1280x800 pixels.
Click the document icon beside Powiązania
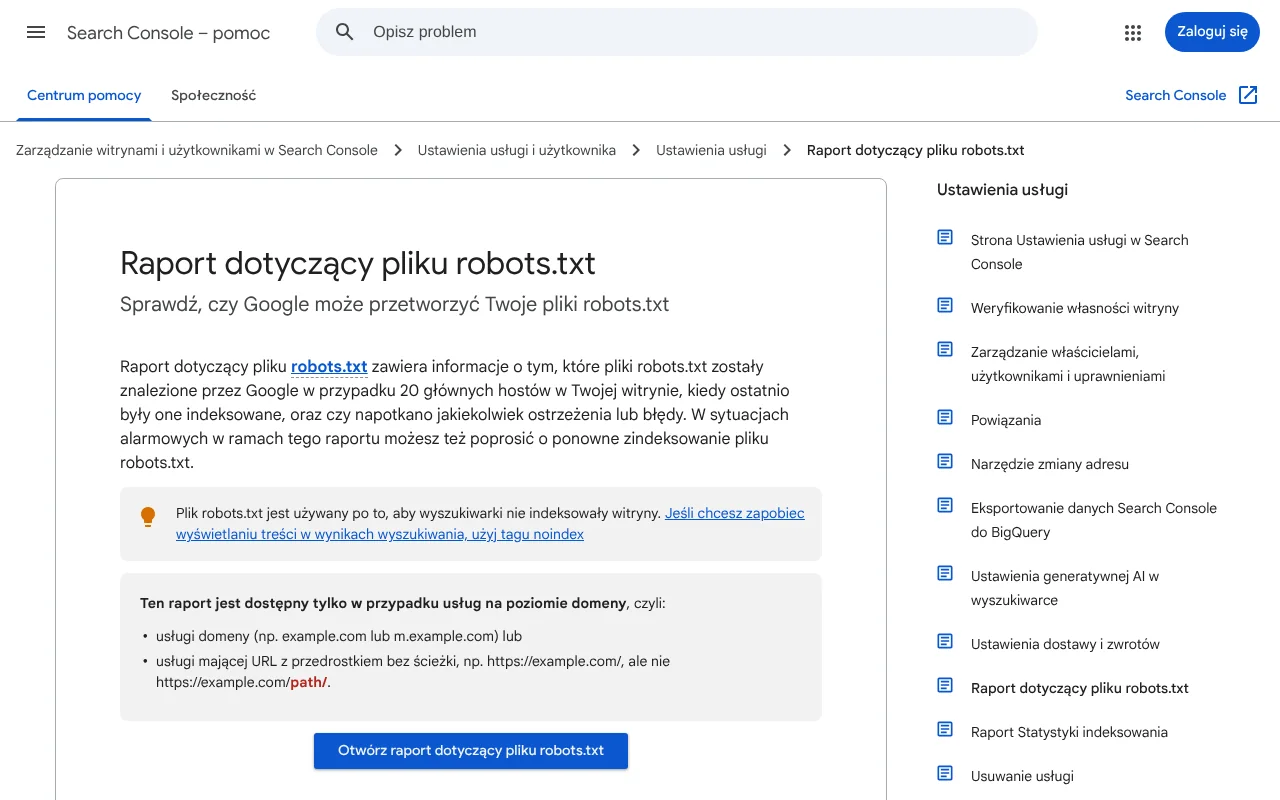(945, 417)
